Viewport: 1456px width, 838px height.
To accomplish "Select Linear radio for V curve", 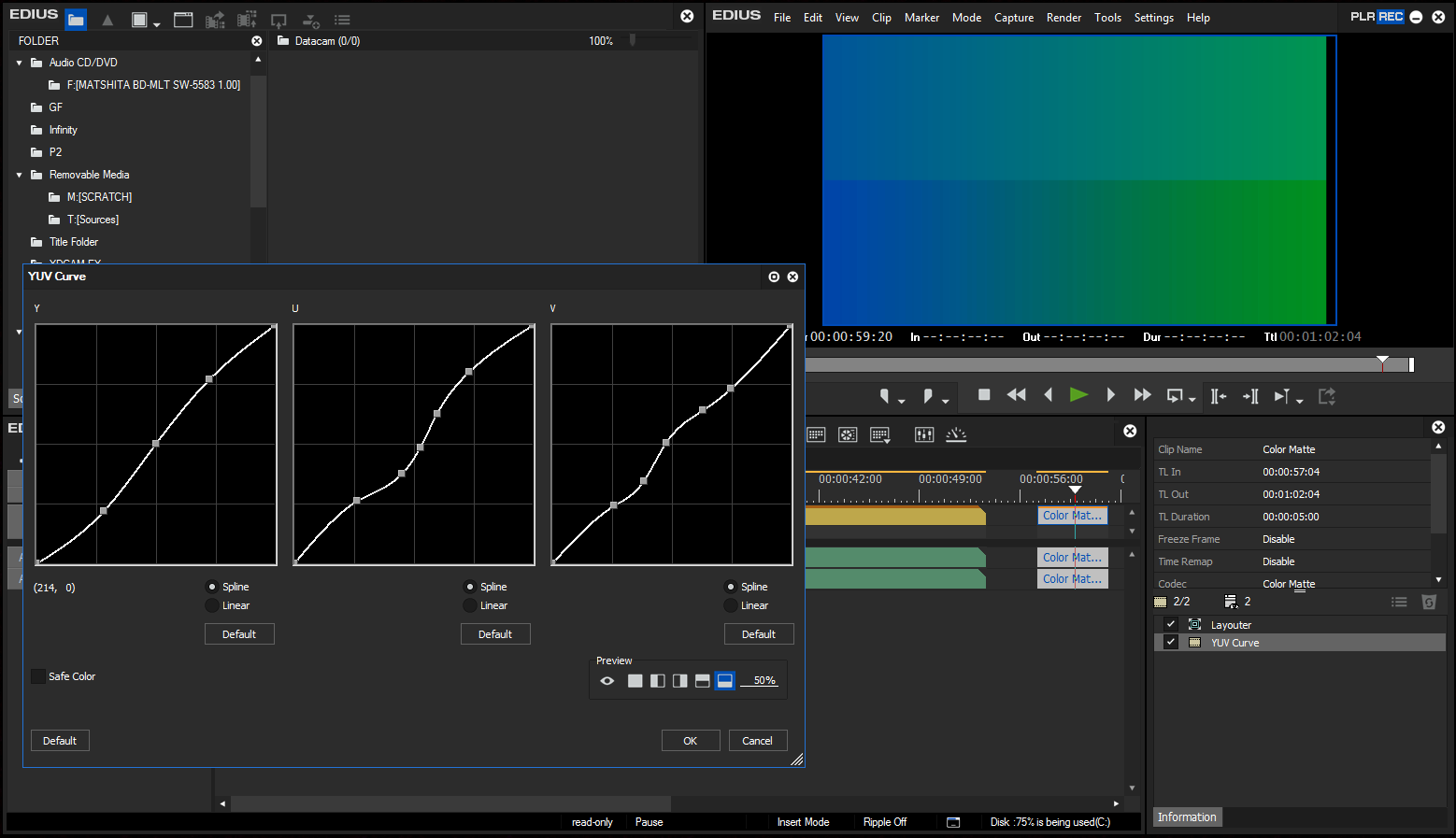I will 731,605.
